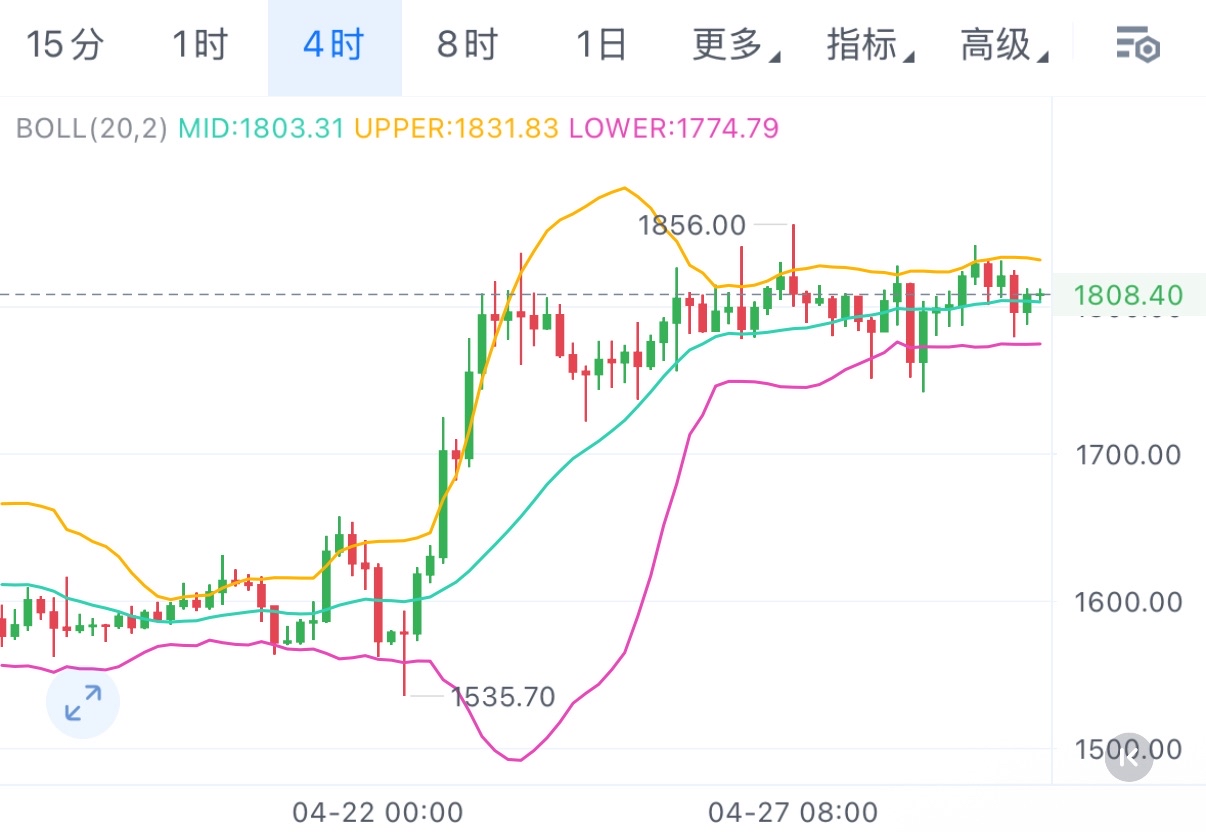The width and height of the screenshot is (1206, 832).
Task: Click the 1535.70 low price marker
Action: (502, 697)
